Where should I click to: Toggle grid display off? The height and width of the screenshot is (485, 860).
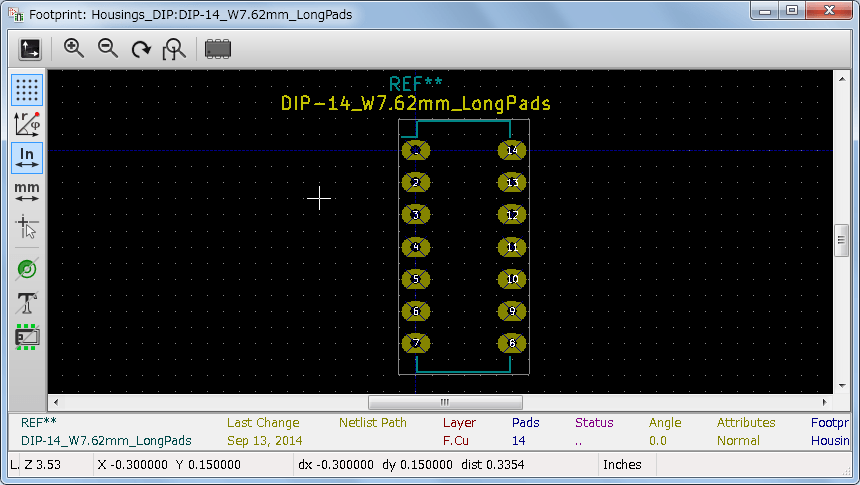coord(27,90)
